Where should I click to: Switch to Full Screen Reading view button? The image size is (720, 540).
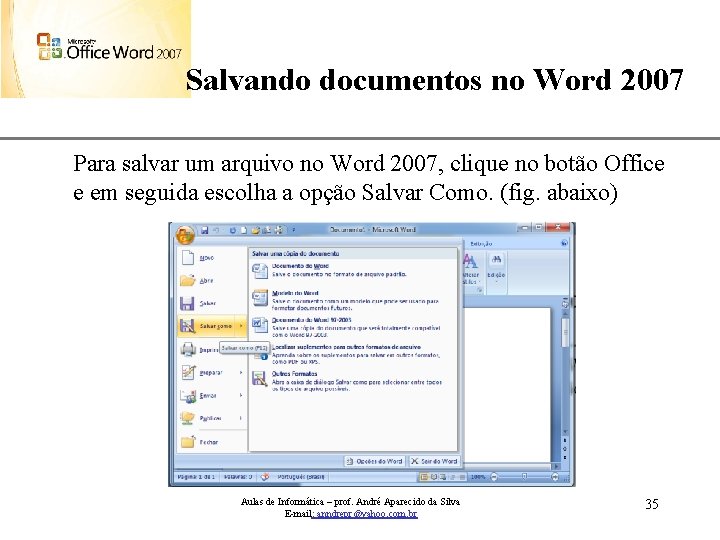433,477
